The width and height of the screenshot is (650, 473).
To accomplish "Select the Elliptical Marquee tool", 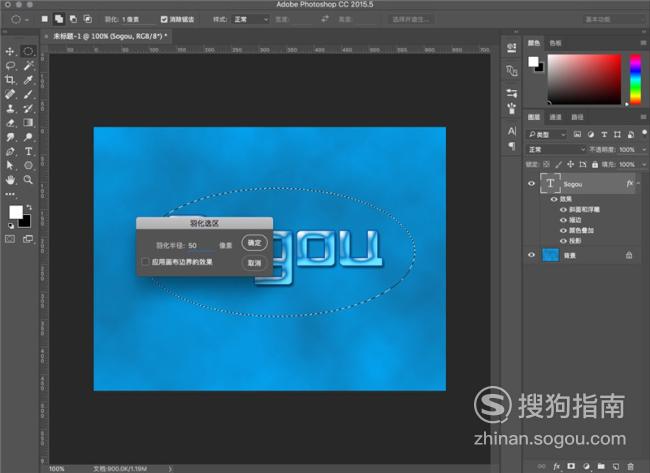I will 28,51.
